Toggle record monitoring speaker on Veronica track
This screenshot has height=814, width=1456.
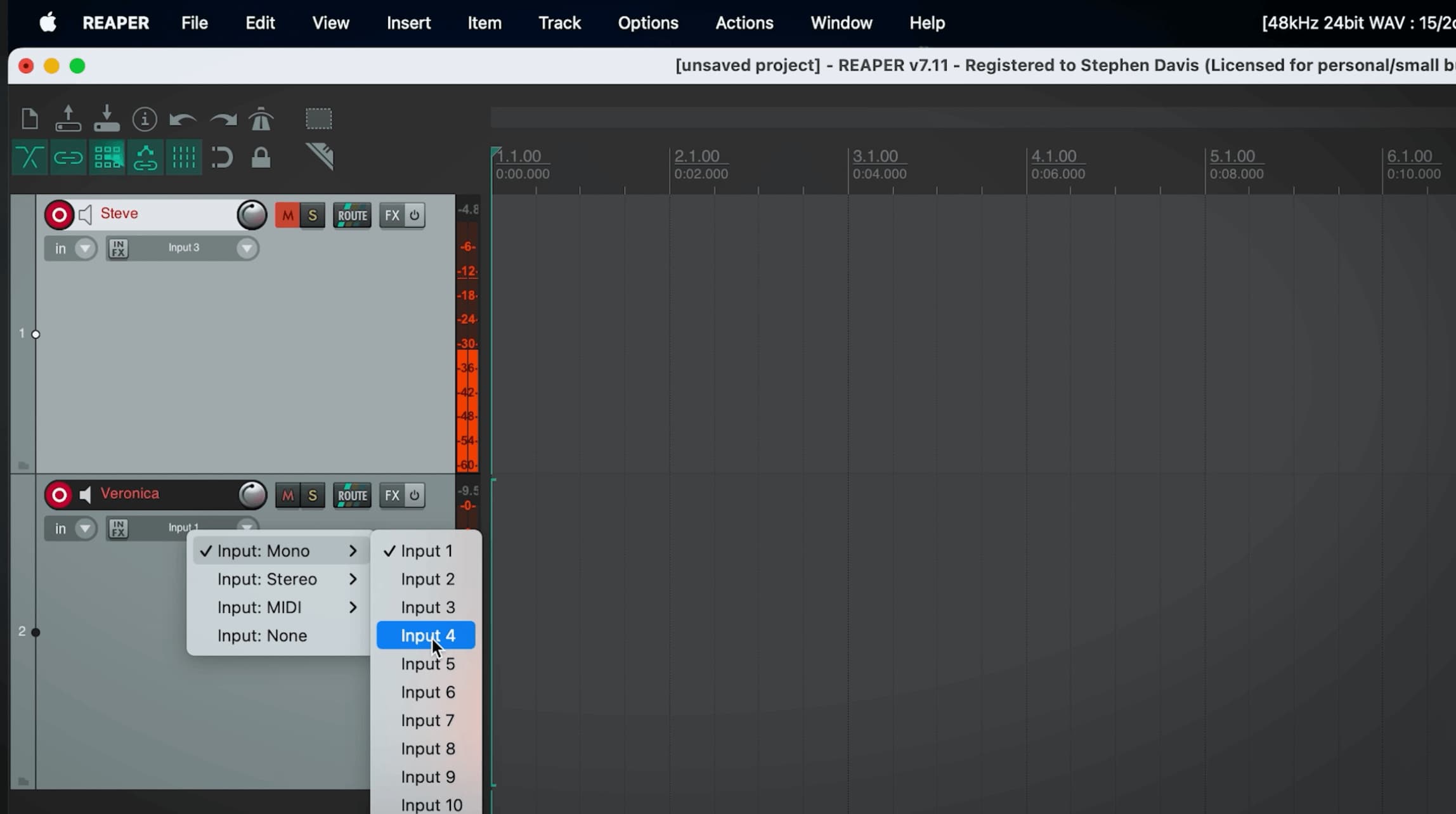[x=86, y=494]
